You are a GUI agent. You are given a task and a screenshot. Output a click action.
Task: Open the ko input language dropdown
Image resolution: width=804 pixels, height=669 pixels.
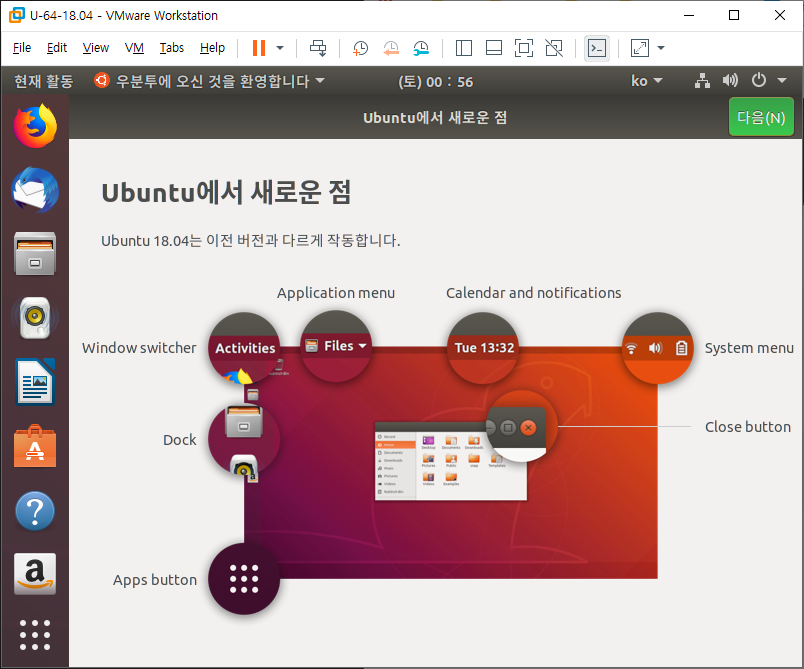pyautogui.click(x=647, y=81)
